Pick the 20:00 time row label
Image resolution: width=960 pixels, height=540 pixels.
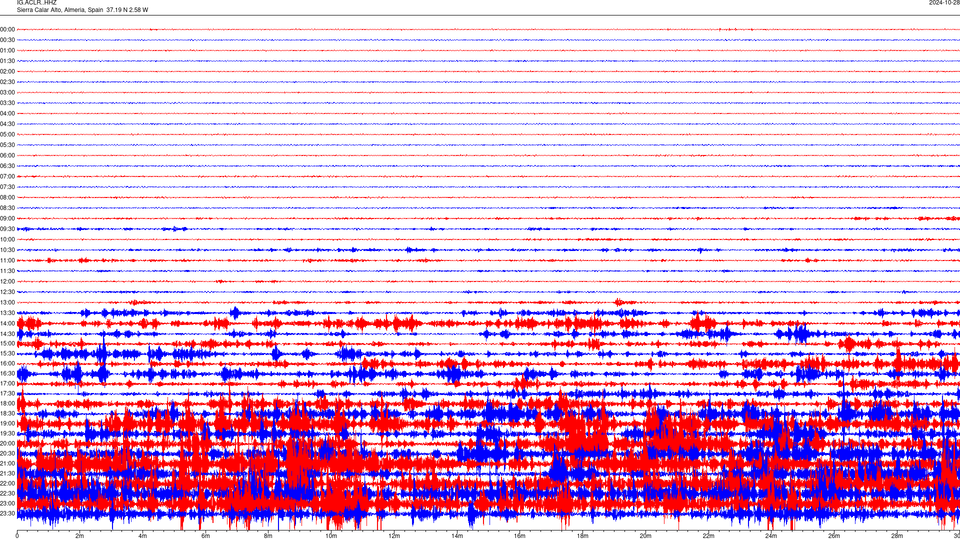point(7,443)
